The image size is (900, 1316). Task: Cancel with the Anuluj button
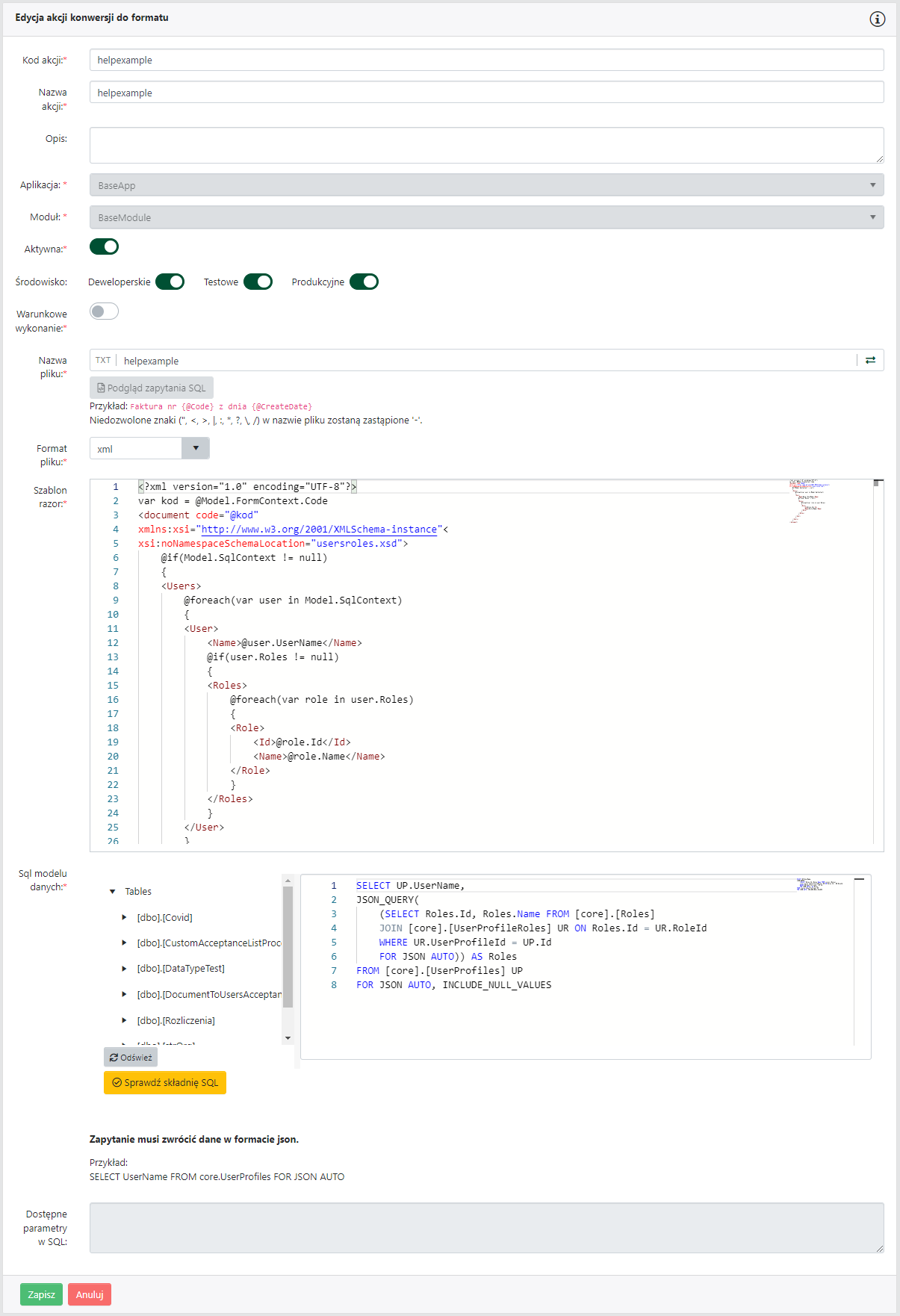(90, 1294)
